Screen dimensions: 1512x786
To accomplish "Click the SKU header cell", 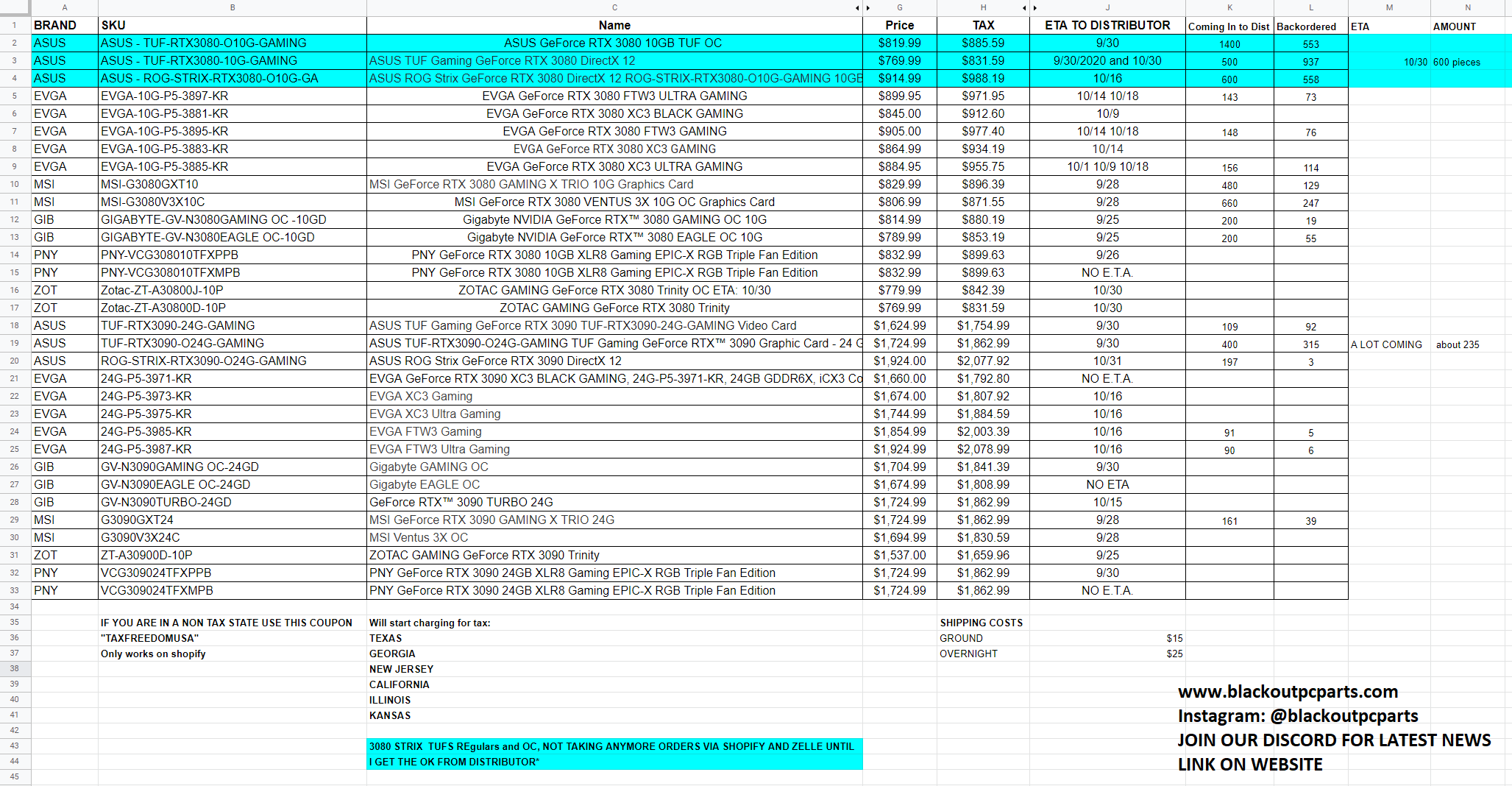I will (233, 25).
